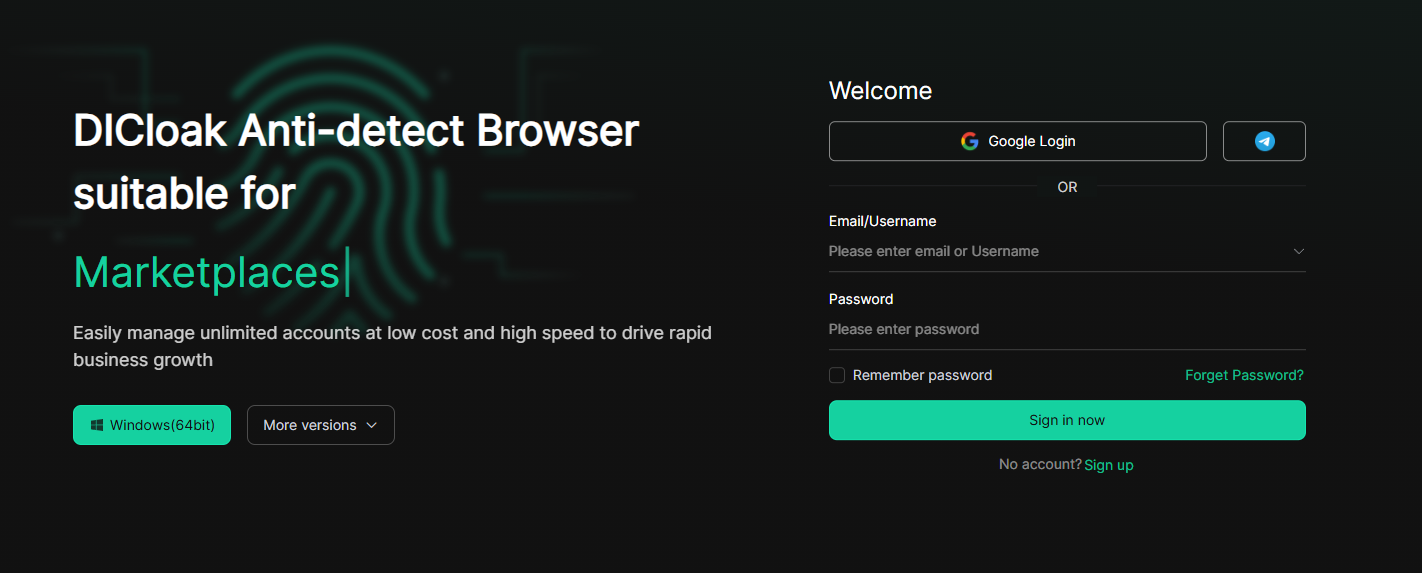Click the "Remember password" label text
1422x573 pixels.
coord(922,375)
